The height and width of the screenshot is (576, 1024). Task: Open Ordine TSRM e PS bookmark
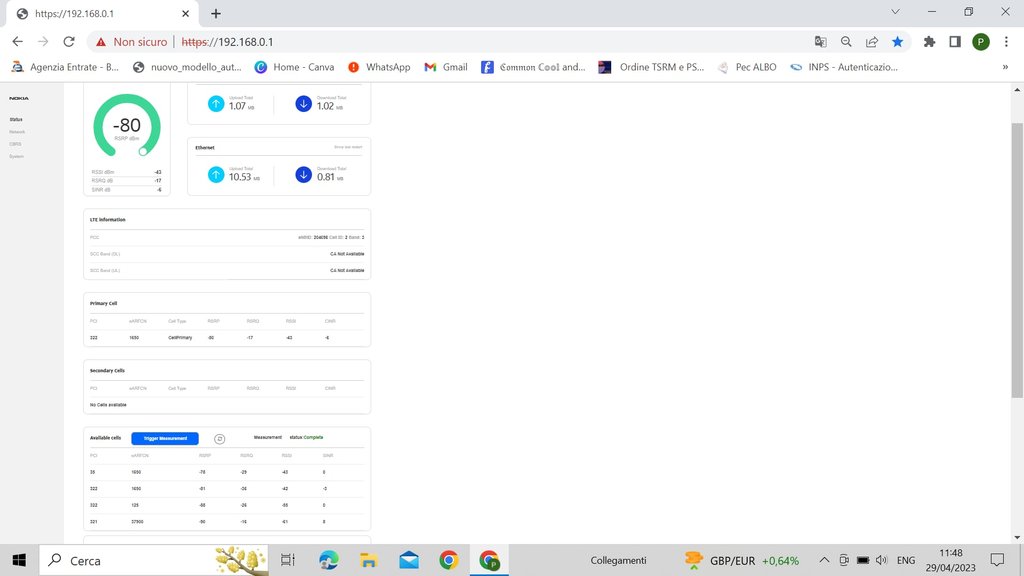click(652, 67)
